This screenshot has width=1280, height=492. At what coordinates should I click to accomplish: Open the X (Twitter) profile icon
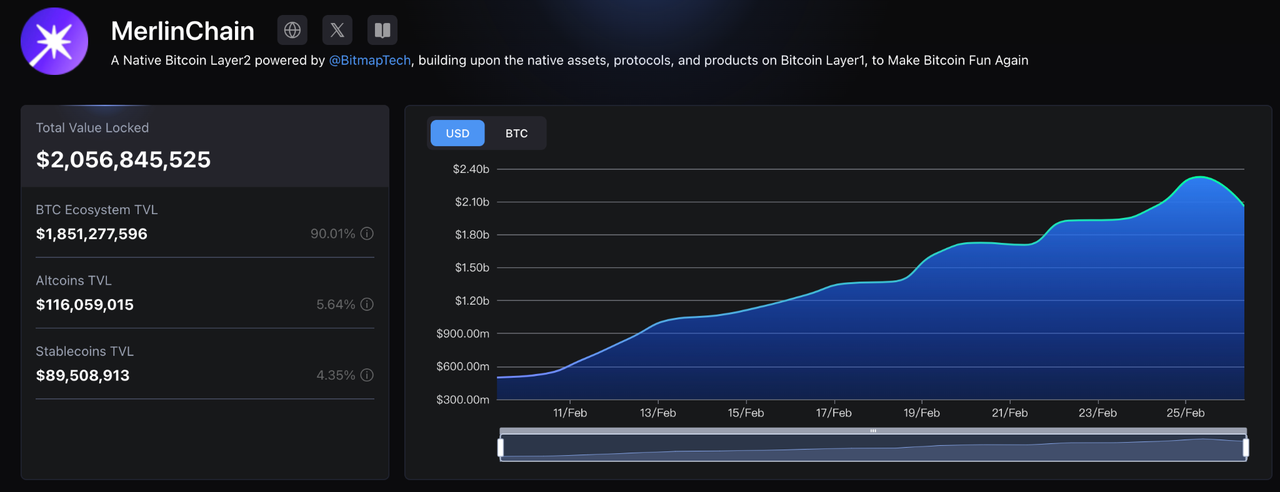tap(338, 30)
